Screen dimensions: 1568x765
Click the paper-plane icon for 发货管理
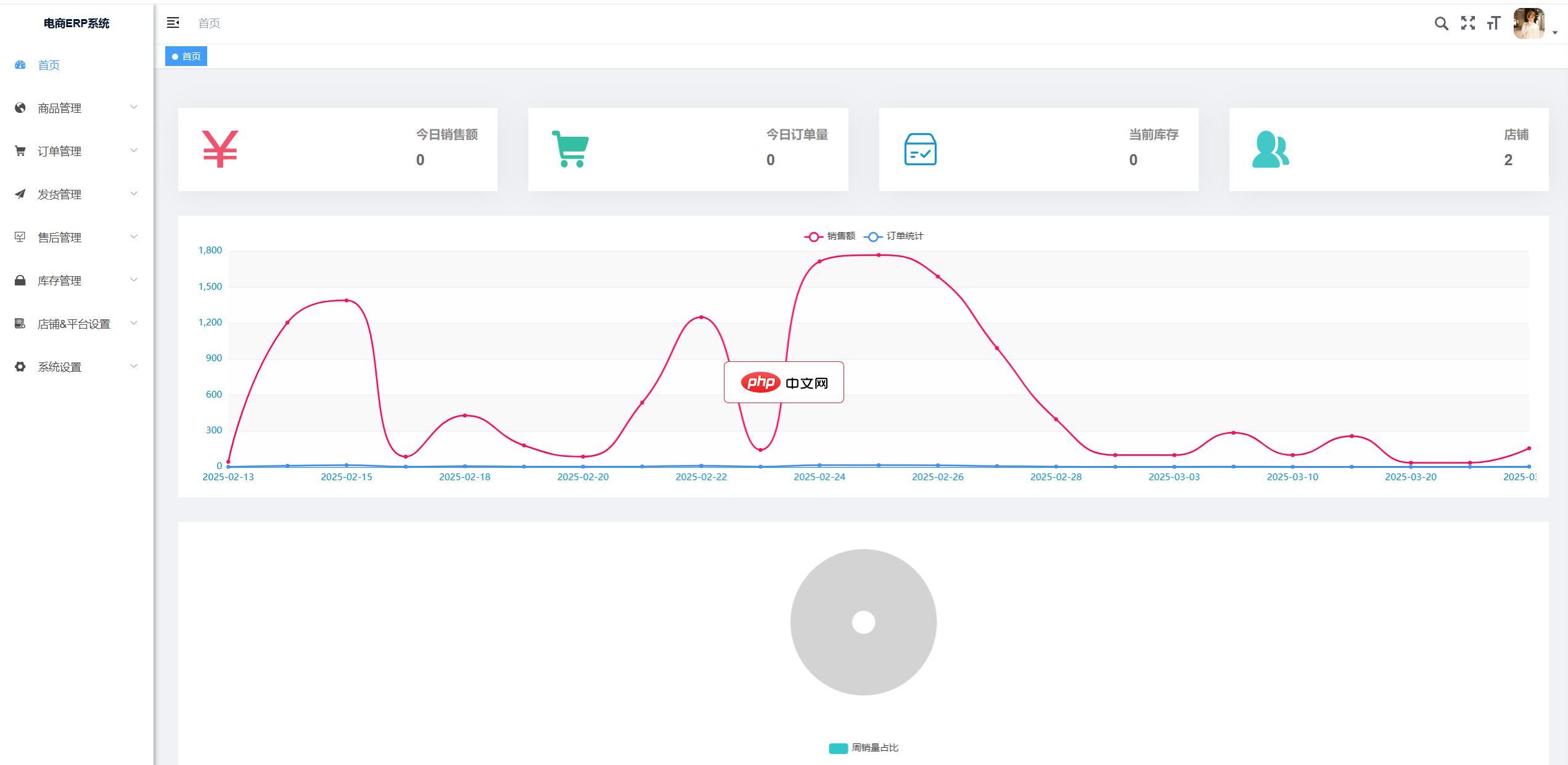click(20, 194)
